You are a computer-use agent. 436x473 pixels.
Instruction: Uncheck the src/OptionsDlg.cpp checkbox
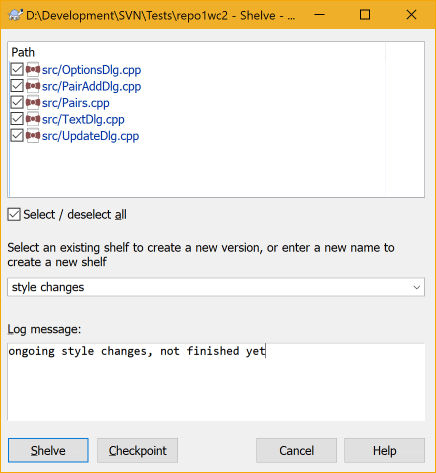[17, 70]
